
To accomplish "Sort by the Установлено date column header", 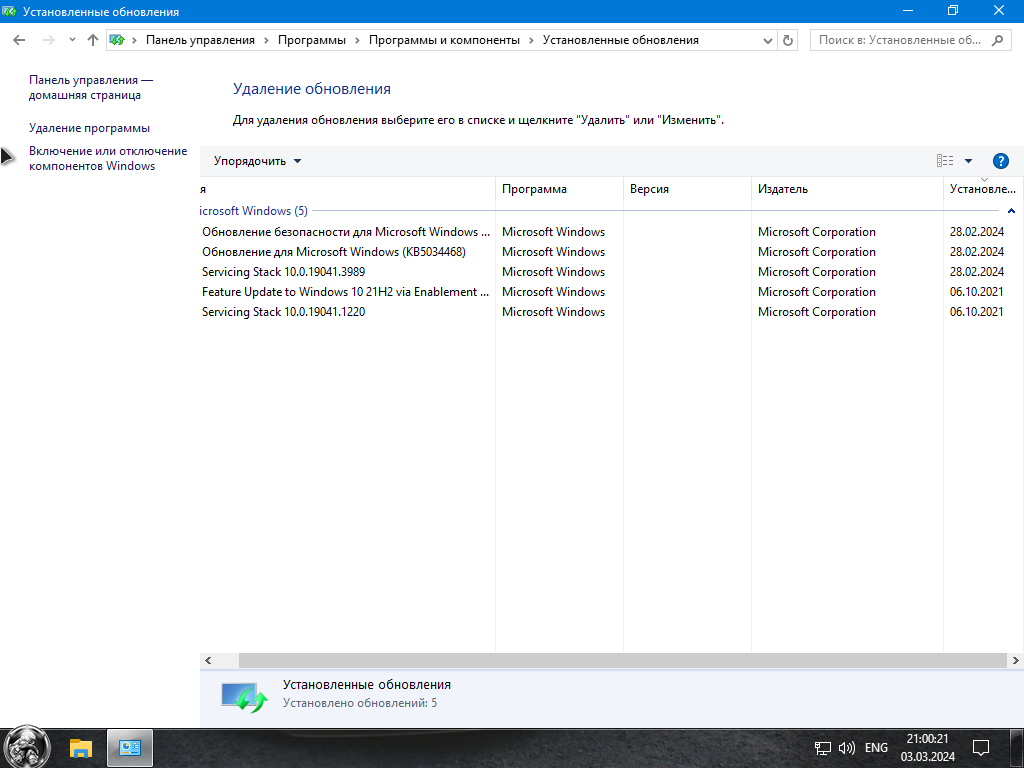I will coord(983,189).
